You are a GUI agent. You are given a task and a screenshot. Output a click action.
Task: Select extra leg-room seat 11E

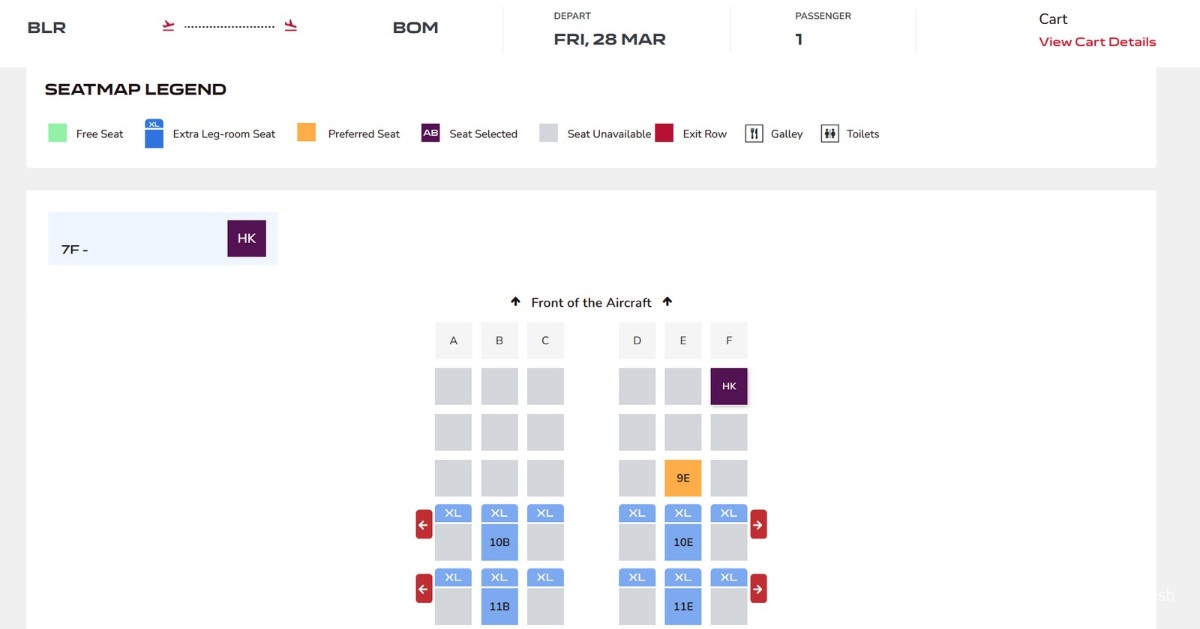click(x=683, y=597)
